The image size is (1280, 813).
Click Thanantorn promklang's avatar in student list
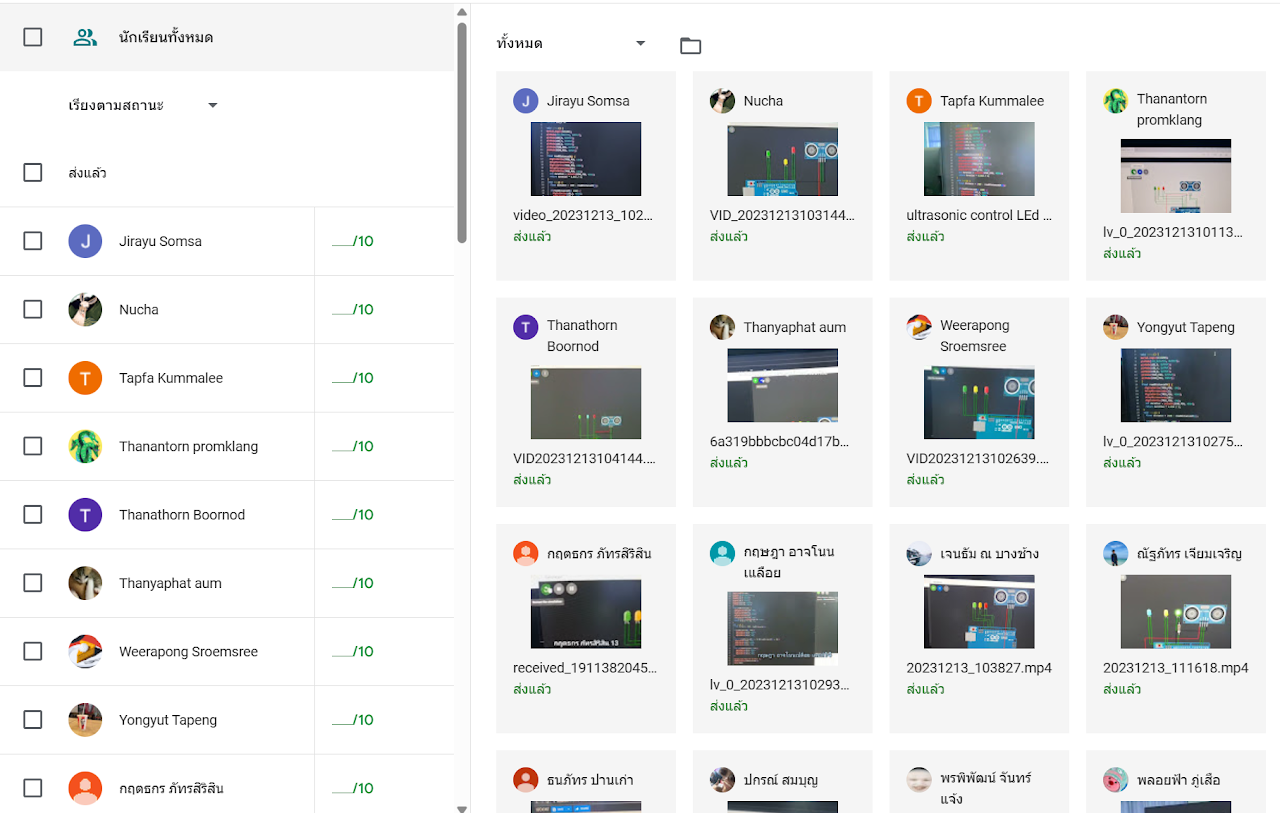pyautogui.click(x=85, y=446)
